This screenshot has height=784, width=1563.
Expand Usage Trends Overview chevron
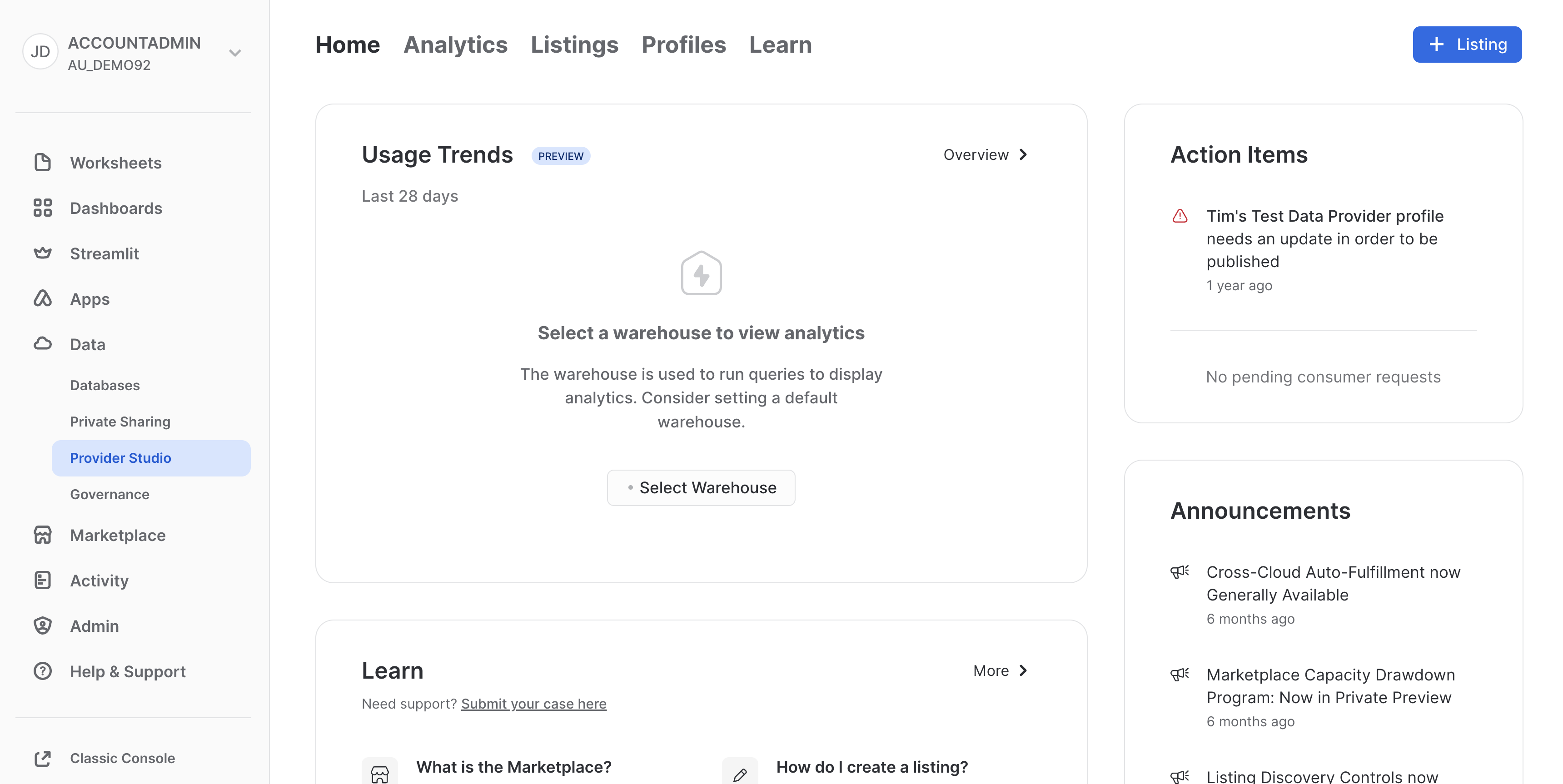[1024, 155]
